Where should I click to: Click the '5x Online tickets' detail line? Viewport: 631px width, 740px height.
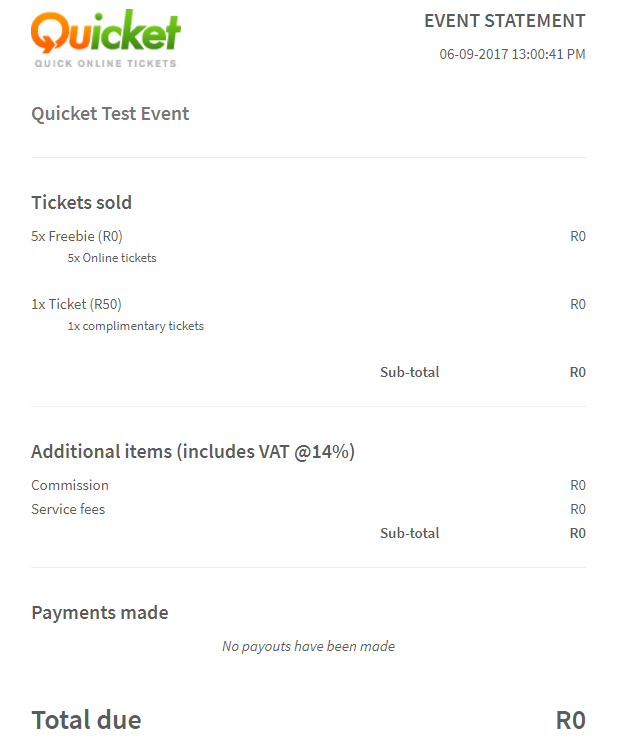coord(112,258)
